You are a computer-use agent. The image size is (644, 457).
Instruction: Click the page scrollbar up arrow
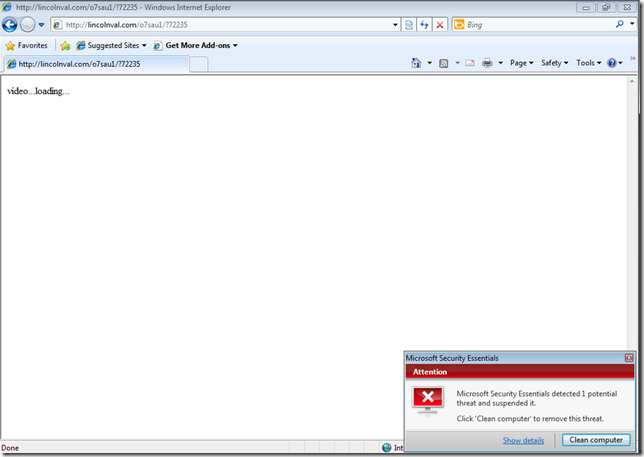point(632,81)
